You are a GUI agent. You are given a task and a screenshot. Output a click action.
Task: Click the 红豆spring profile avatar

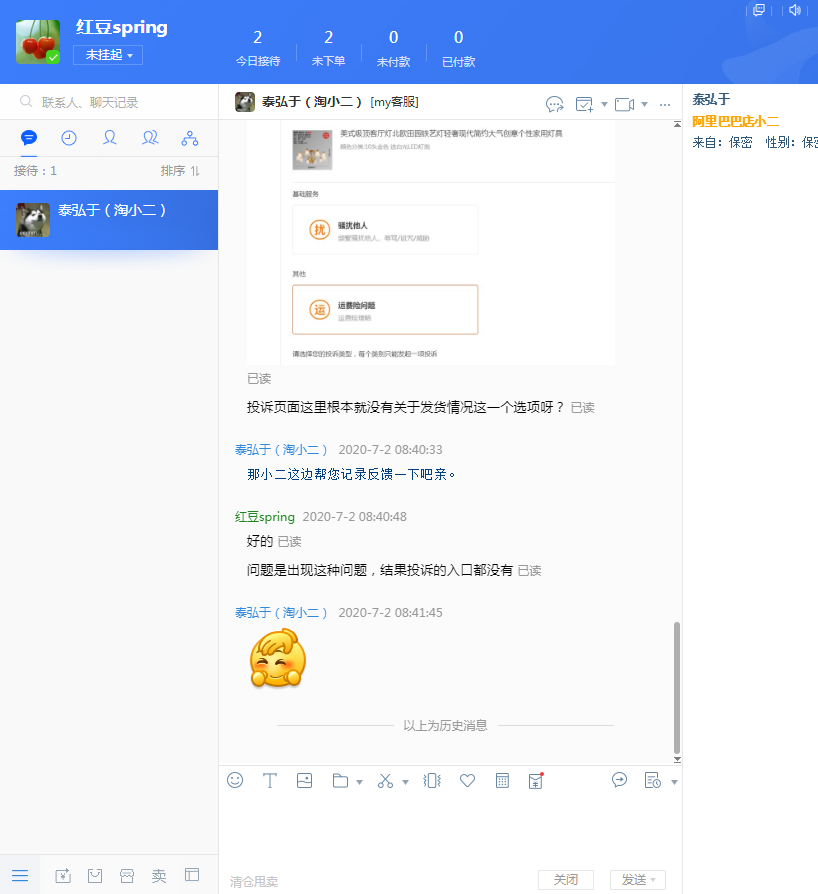point(38,42)
